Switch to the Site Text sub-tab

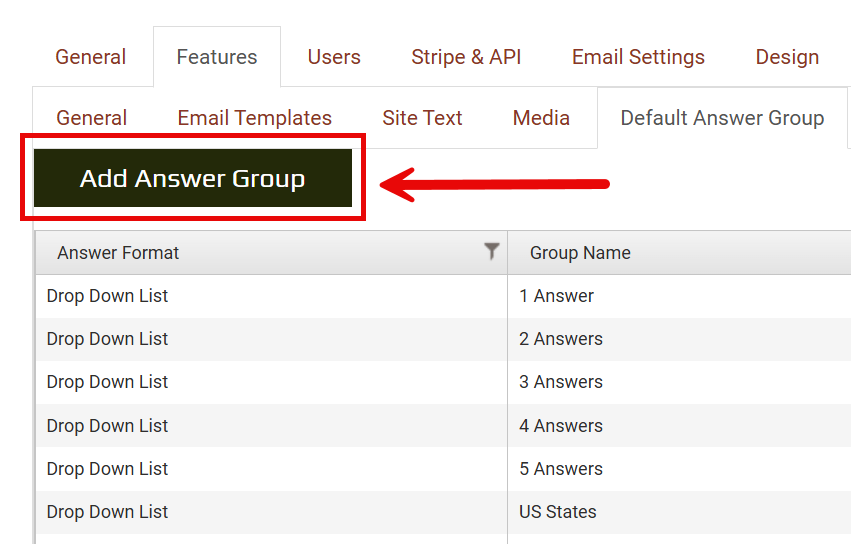tap(422, 118)
